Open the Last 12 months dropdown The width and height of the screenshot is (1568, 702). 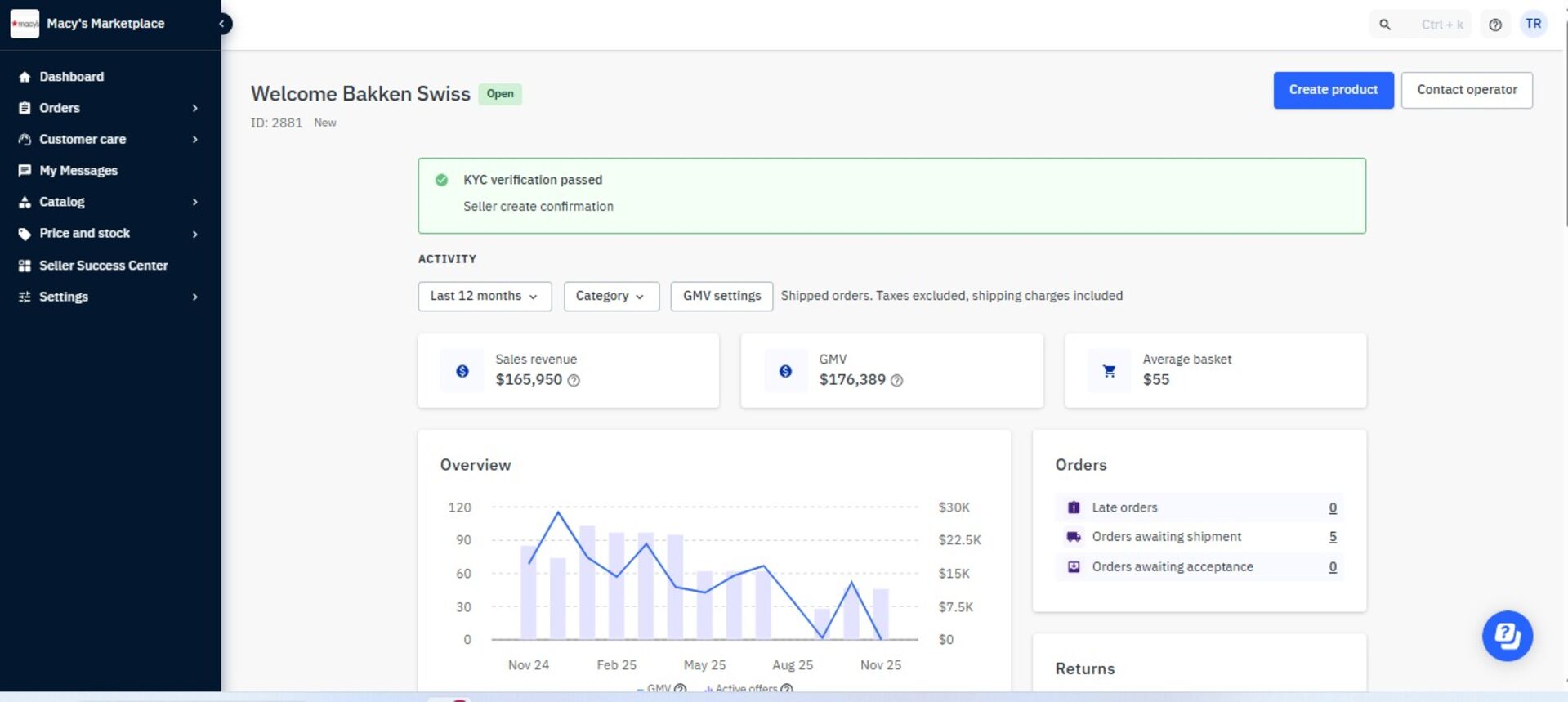(485, 296)
